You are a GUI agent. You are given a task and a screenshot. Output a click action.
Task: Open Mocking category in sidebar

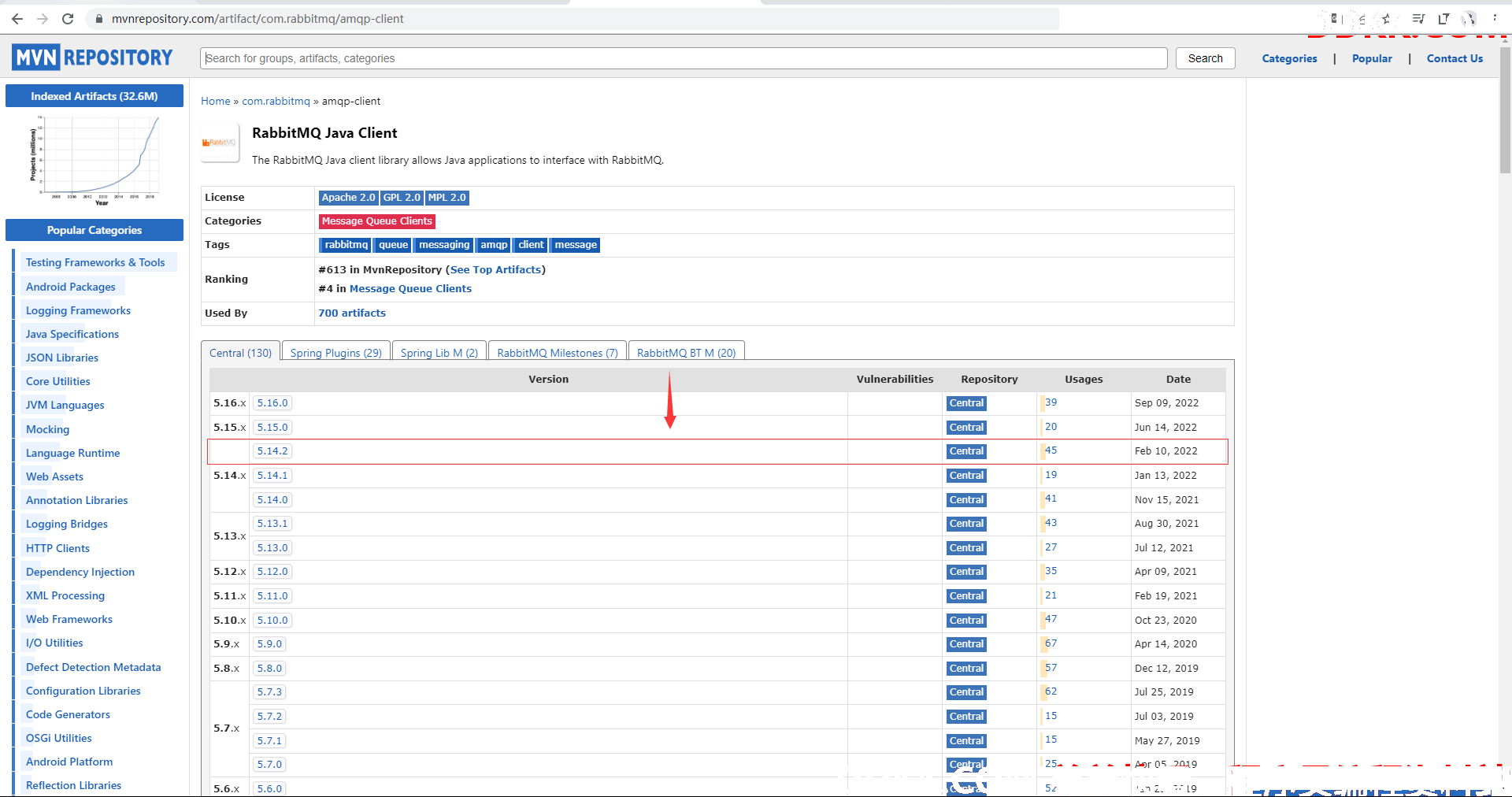[47, 429]
